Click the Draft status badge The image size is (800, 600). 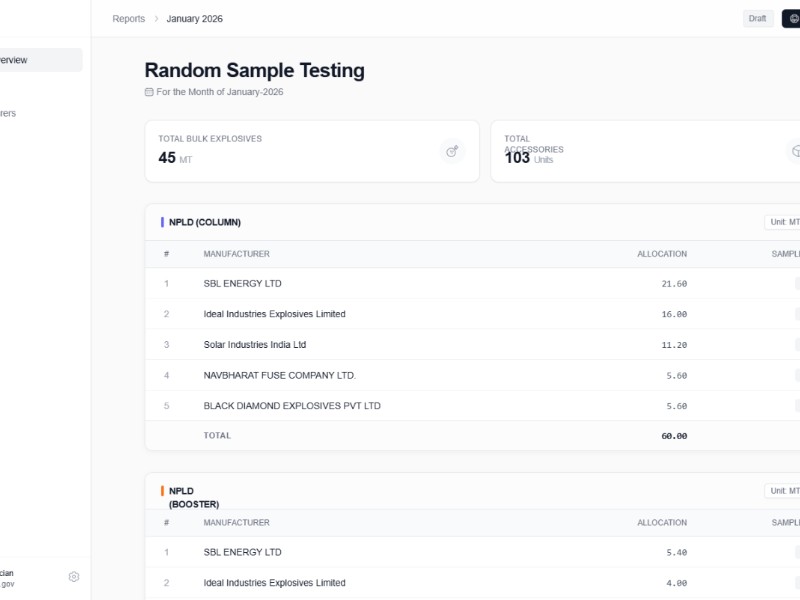[758, 19]
